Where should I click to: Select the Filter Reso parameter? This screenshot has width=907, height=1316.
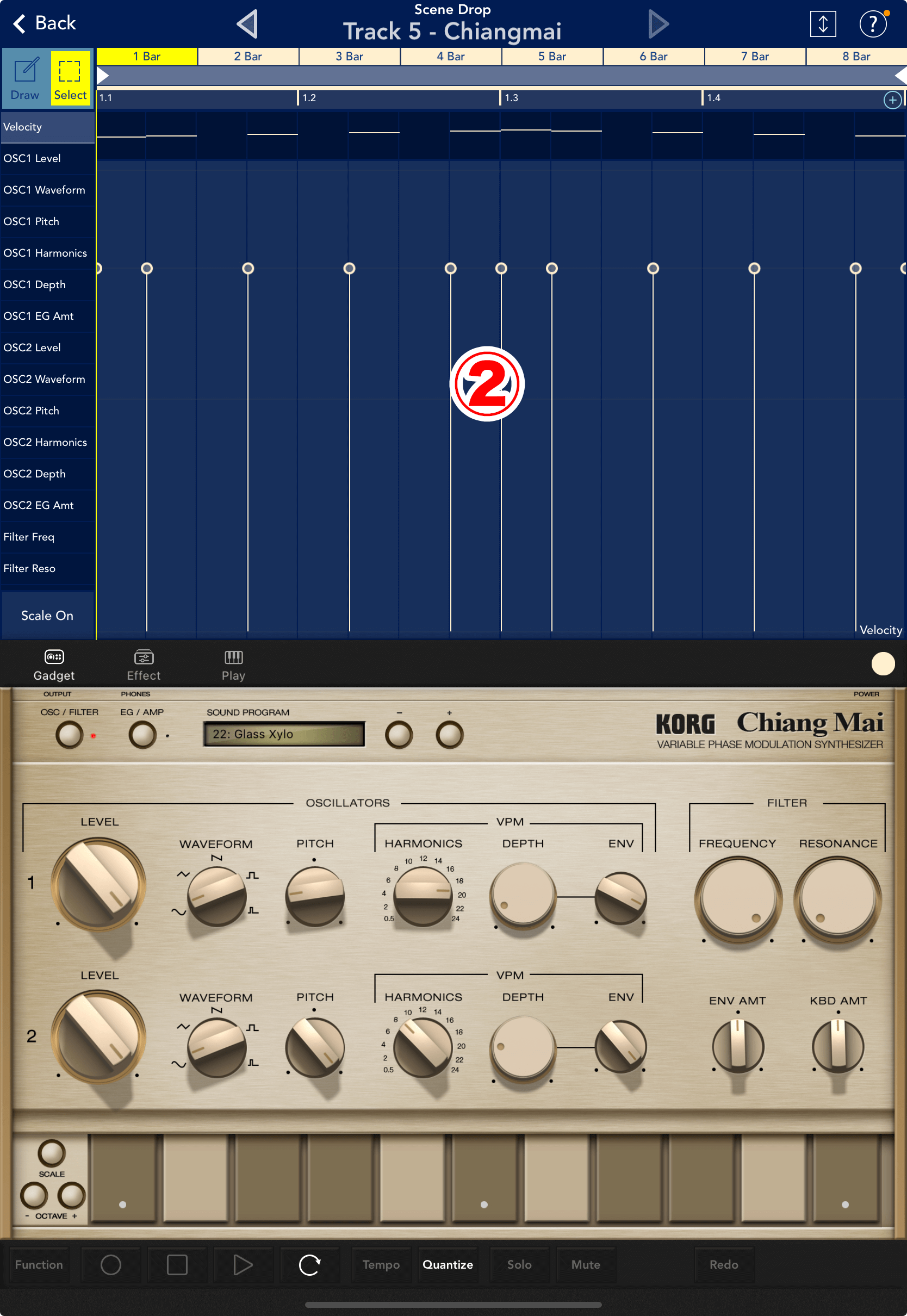[47, 568]
